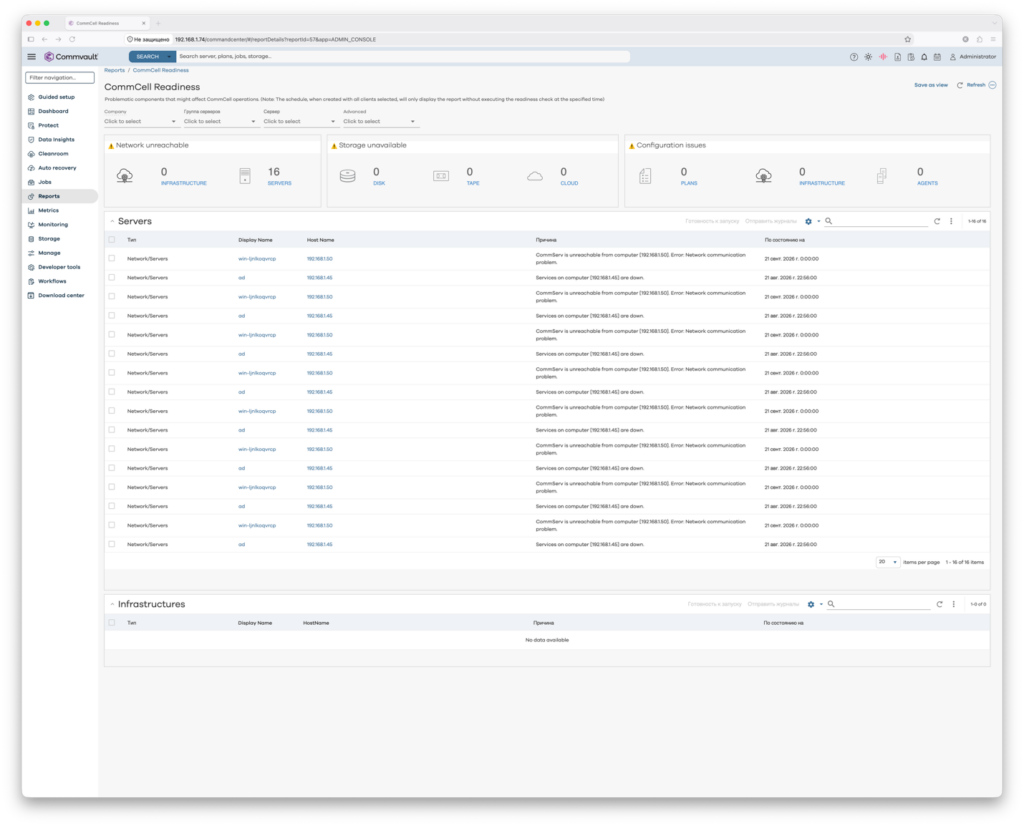The height and width of the screenshot is (826, 1024).
Task: Click the Commvault logo
Action: 71,57
